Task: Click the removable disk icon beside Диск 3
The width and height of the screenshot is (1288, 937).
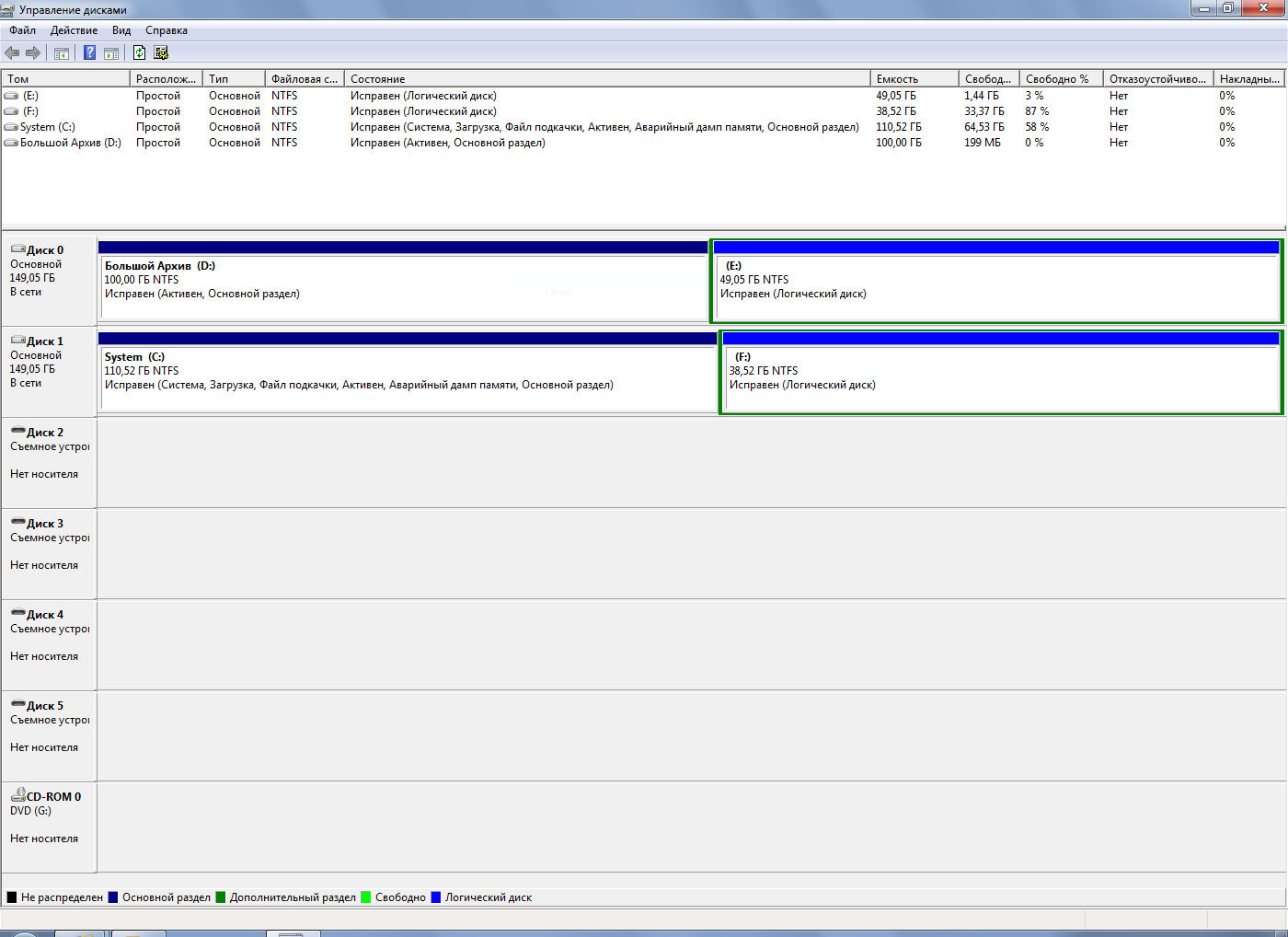Action: coord(17,523)
